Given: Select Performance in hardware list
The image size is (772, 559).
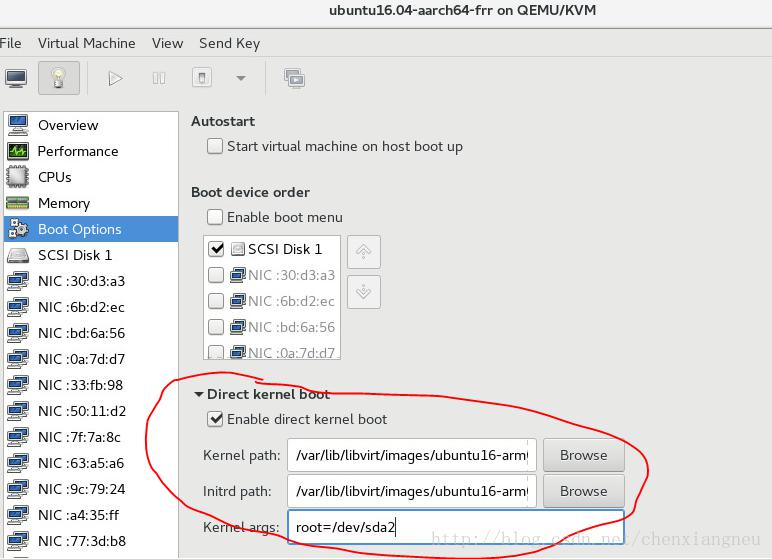Looking at the screenshot, I should pyautogui.click(x=91, y=151).
